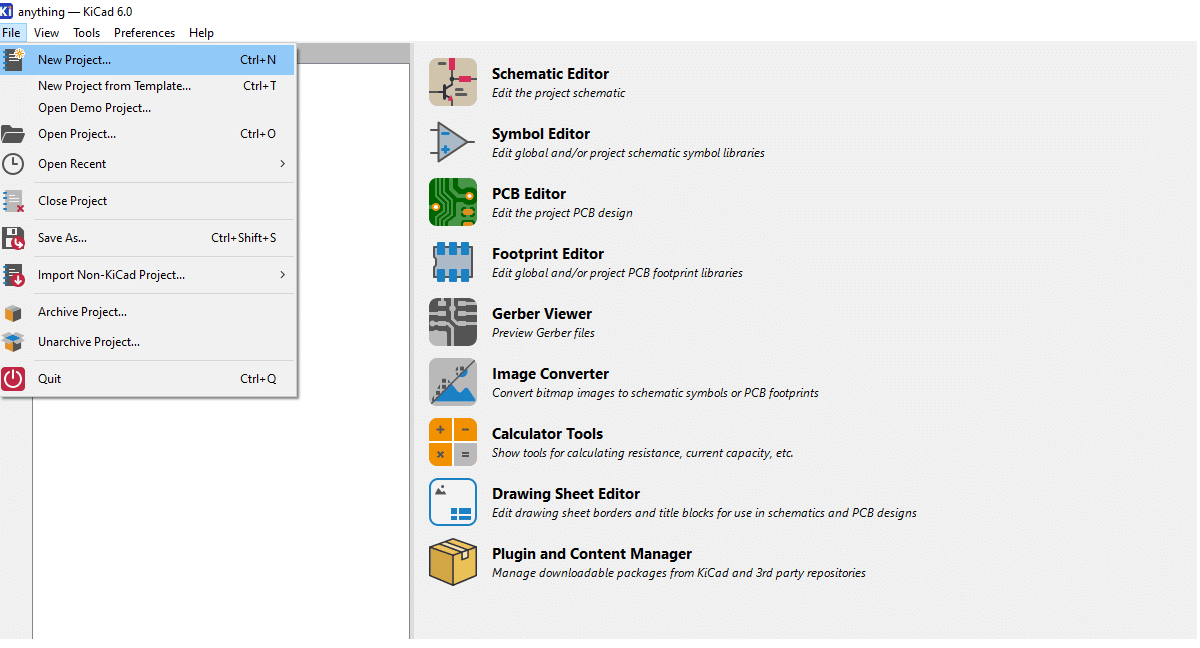Click the red Quit power icon
This screenshot has height=648, width=1200.
(13, 379)
